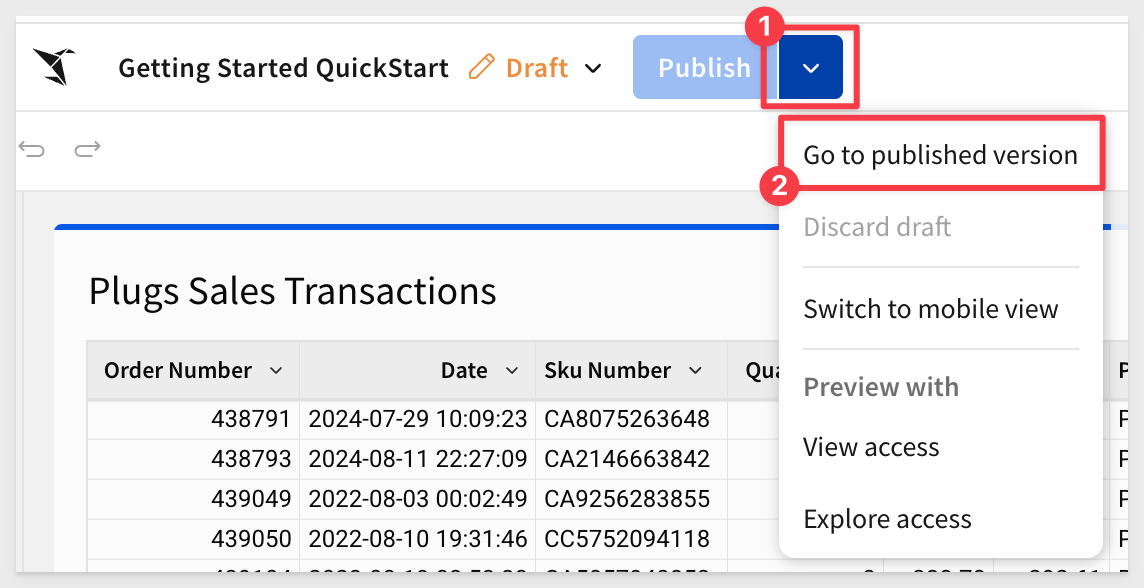Viewport: 1144px width, 588px height.
Task: Click the Sigma bird logo icon
Action: point(54,66)
